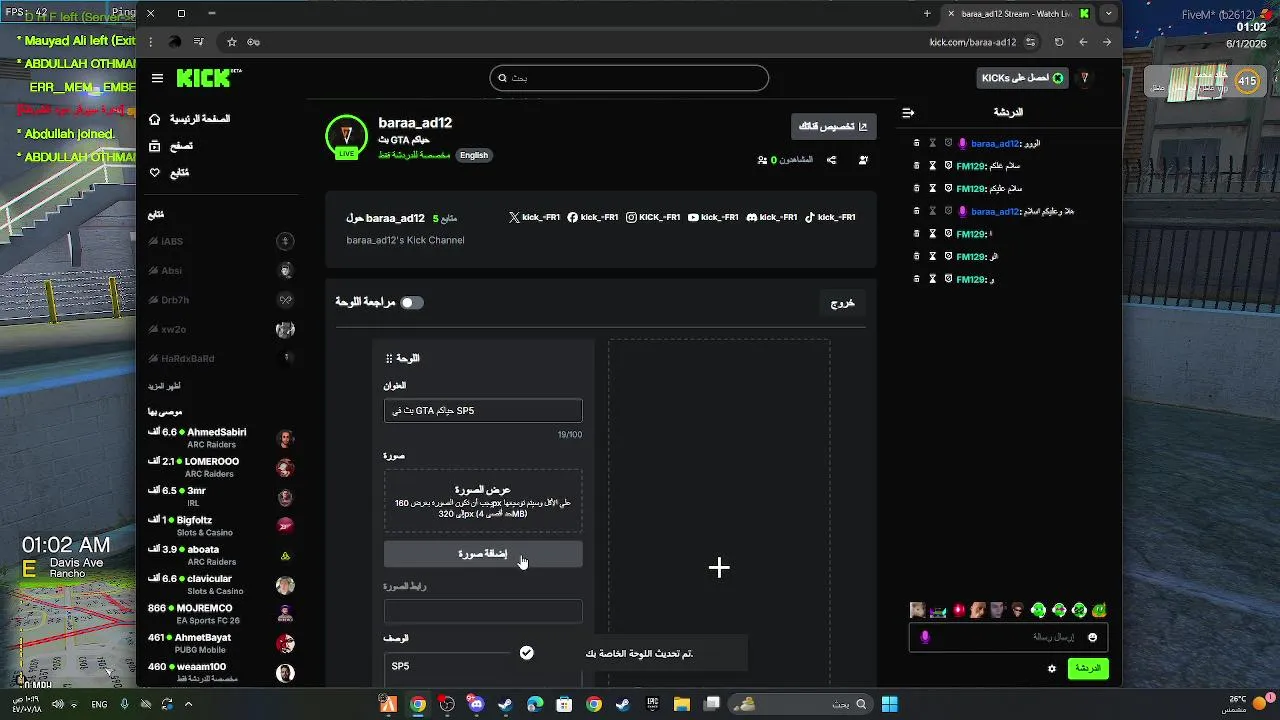Viewport: 1280px width, 720px height.
Task: Delete first baraa_ad12 chat message with trash icon
Action: [x=916, y=143]
